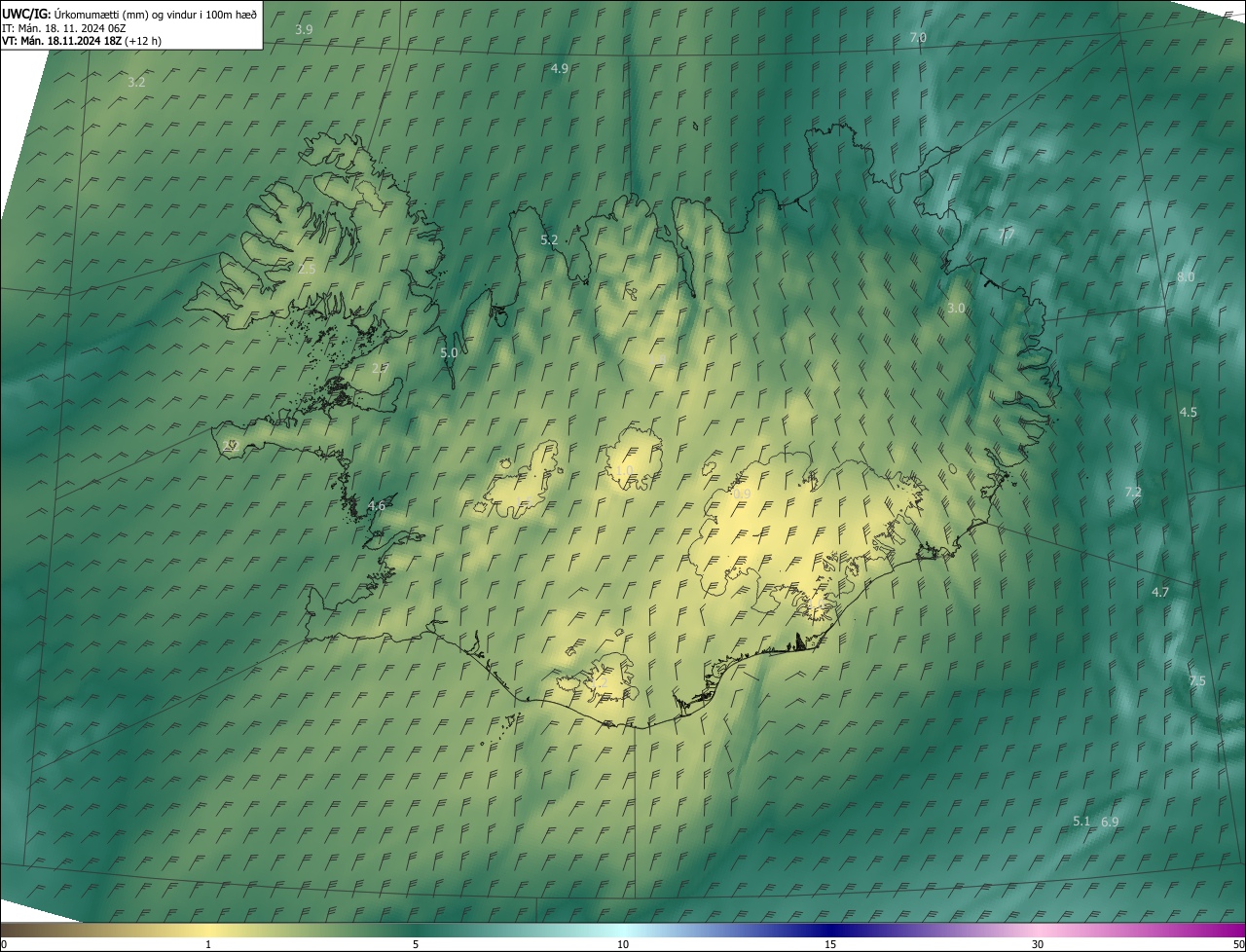
Task: Click the 4.5 value label on the map
Action: pos(1188,413)
